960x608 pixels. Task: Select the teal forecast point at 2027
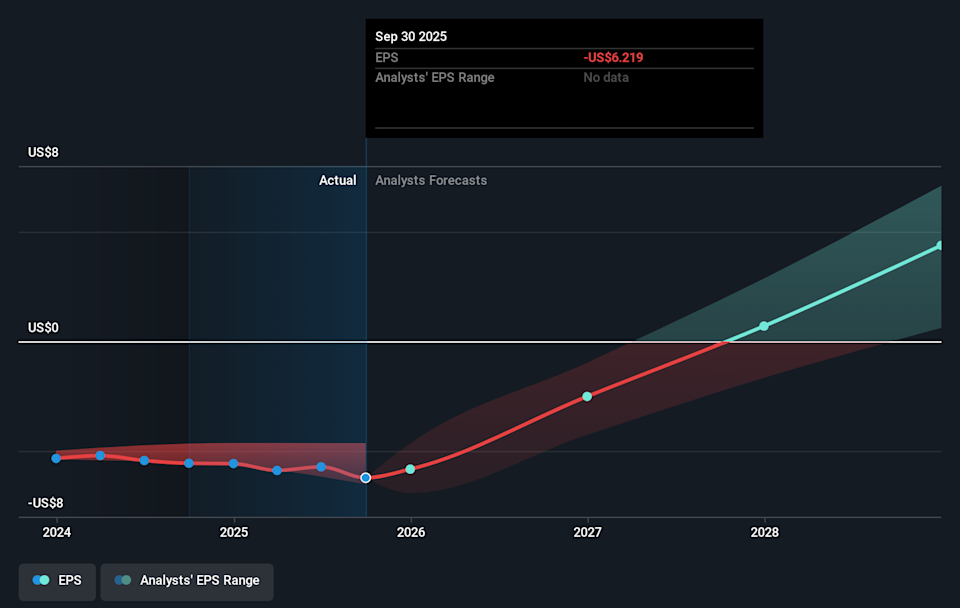coord(587,396)
